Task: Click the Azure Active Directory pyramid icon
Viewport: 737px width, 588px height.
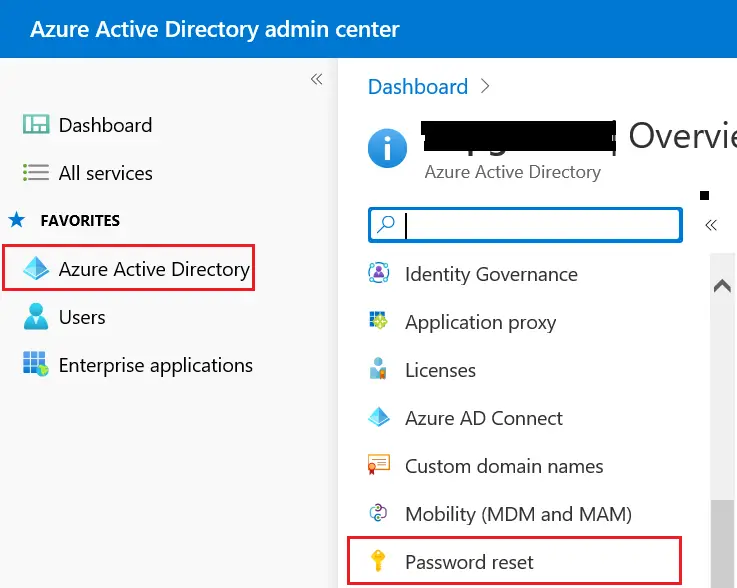Action: pyautogui.click(x=36, y=268)
